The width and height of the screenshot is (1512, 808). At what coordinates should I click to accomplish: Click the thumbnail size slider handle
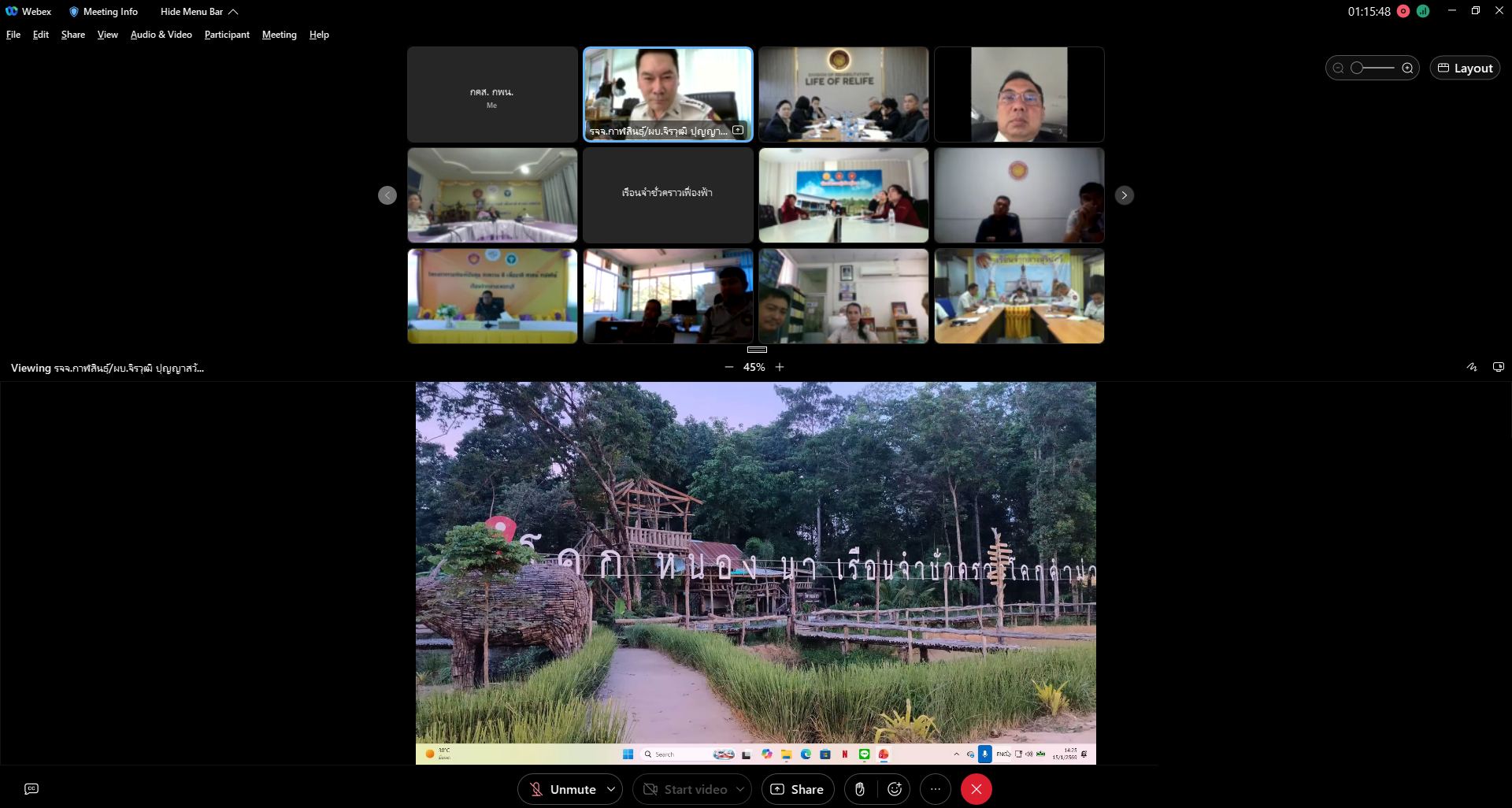[1357, 69]
